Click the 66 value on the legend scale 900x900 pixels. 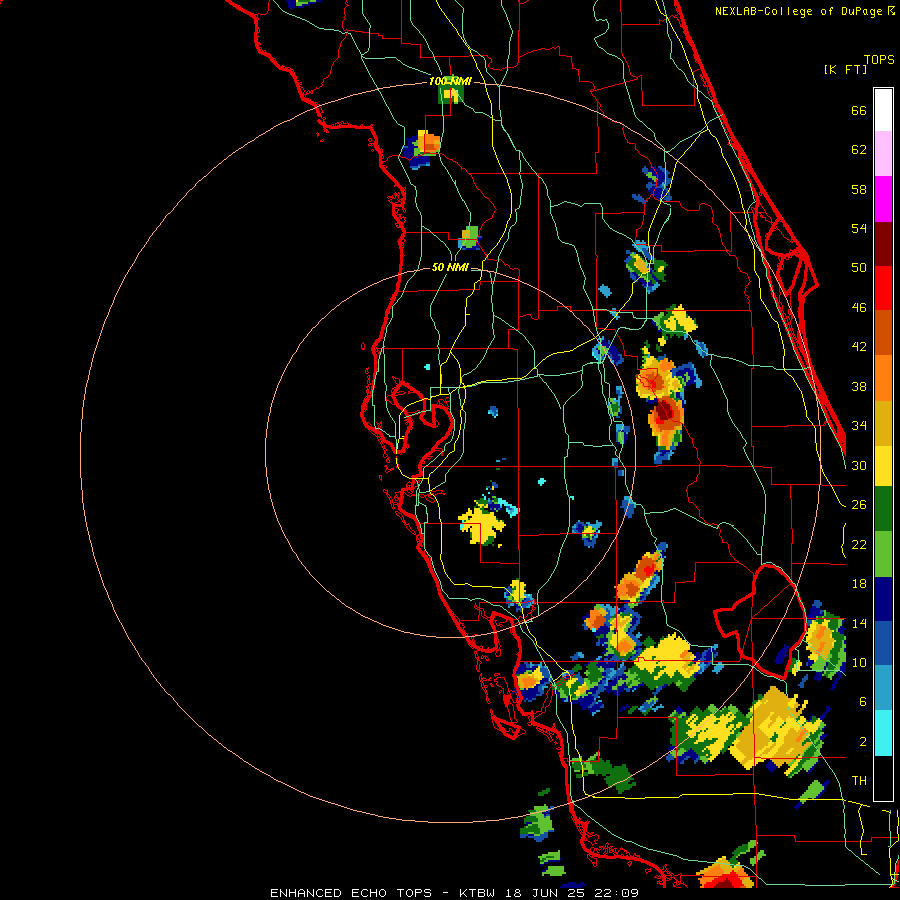point(859,110)
